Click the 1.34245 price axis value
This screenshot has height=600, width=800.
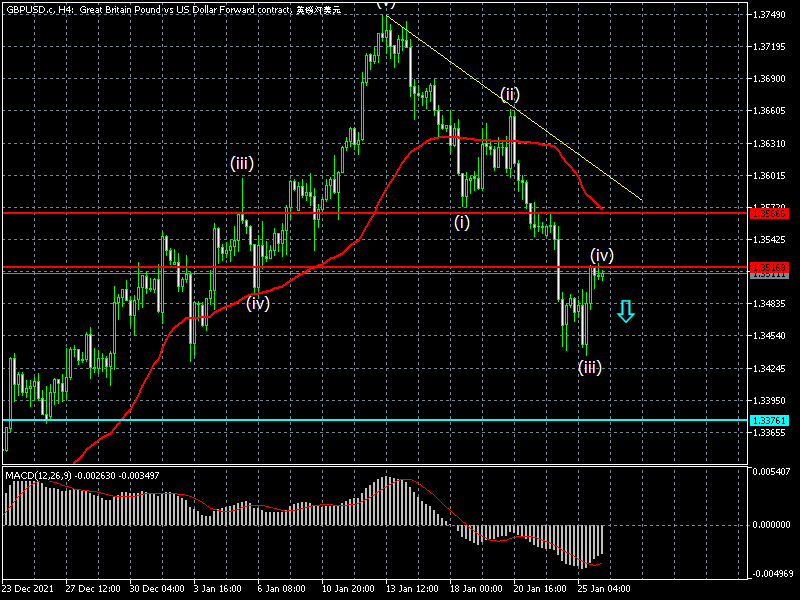769,369
